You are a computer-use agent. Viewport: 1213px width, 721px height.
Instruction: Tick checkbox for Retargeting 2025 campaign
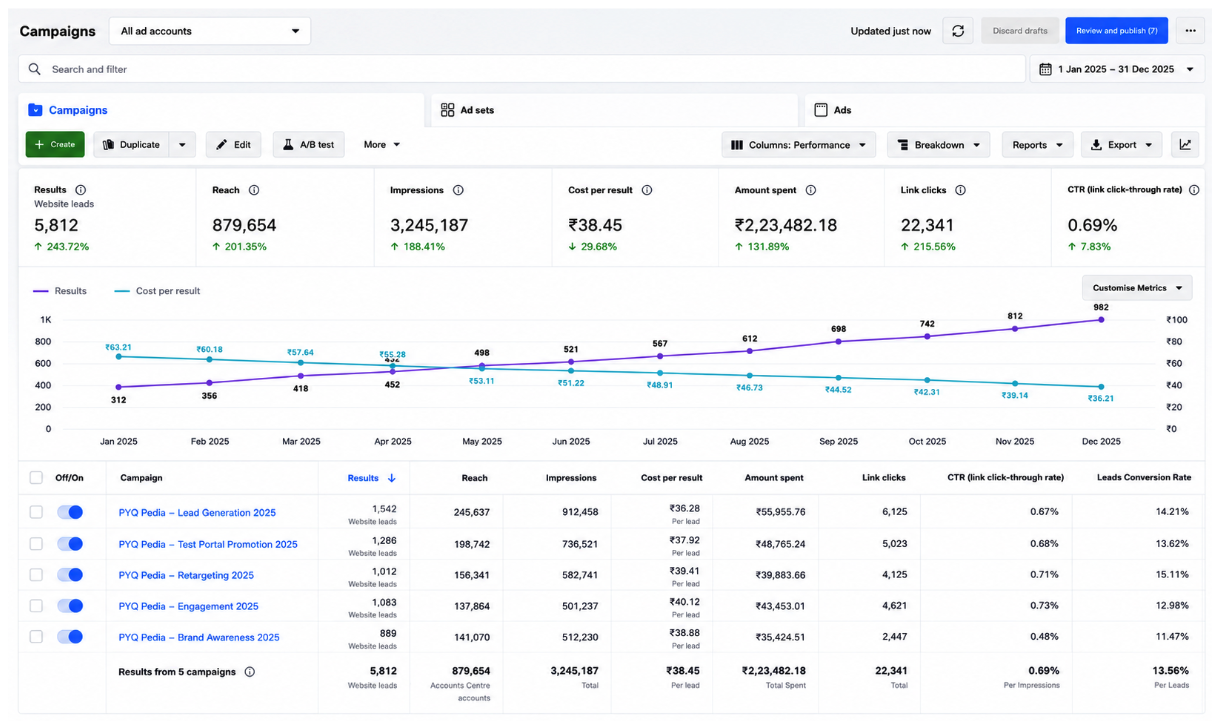(36, 575)
